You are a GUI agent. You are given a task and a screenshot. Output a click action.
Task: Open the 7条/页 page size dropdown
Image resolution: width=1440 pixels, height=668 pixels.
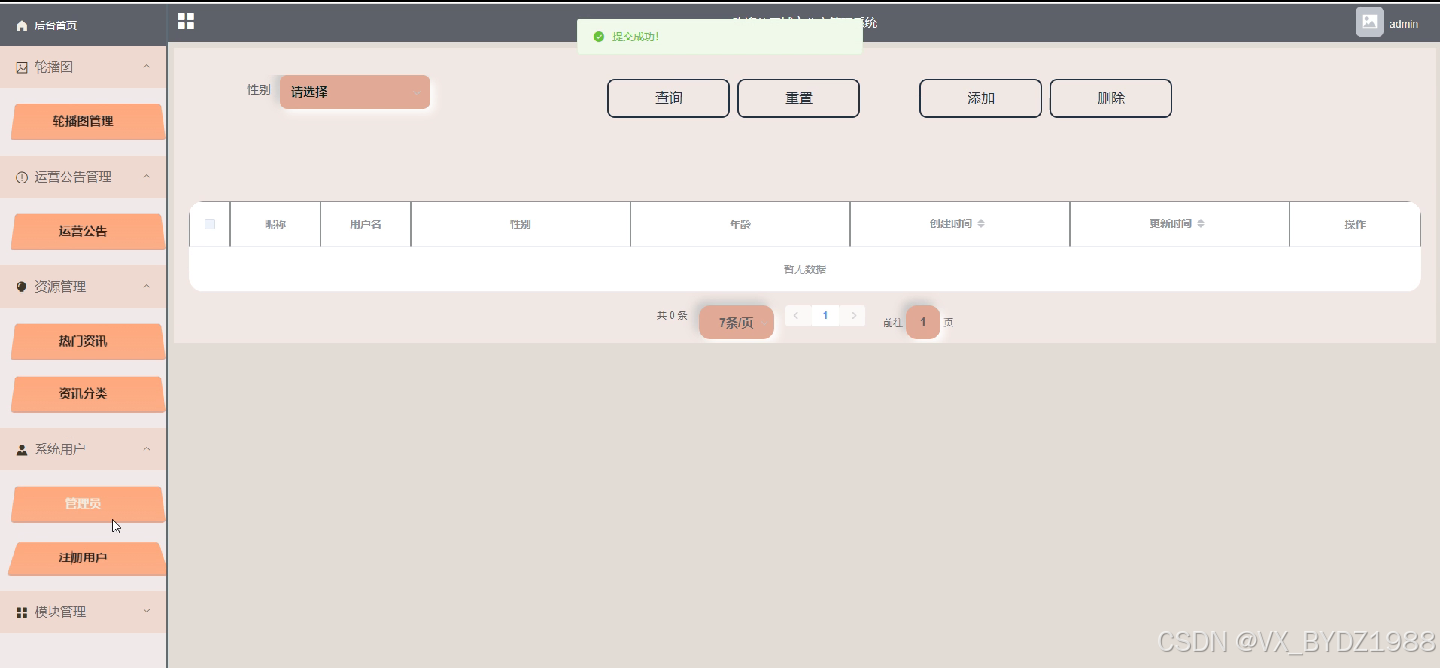[x=736, y=322]
